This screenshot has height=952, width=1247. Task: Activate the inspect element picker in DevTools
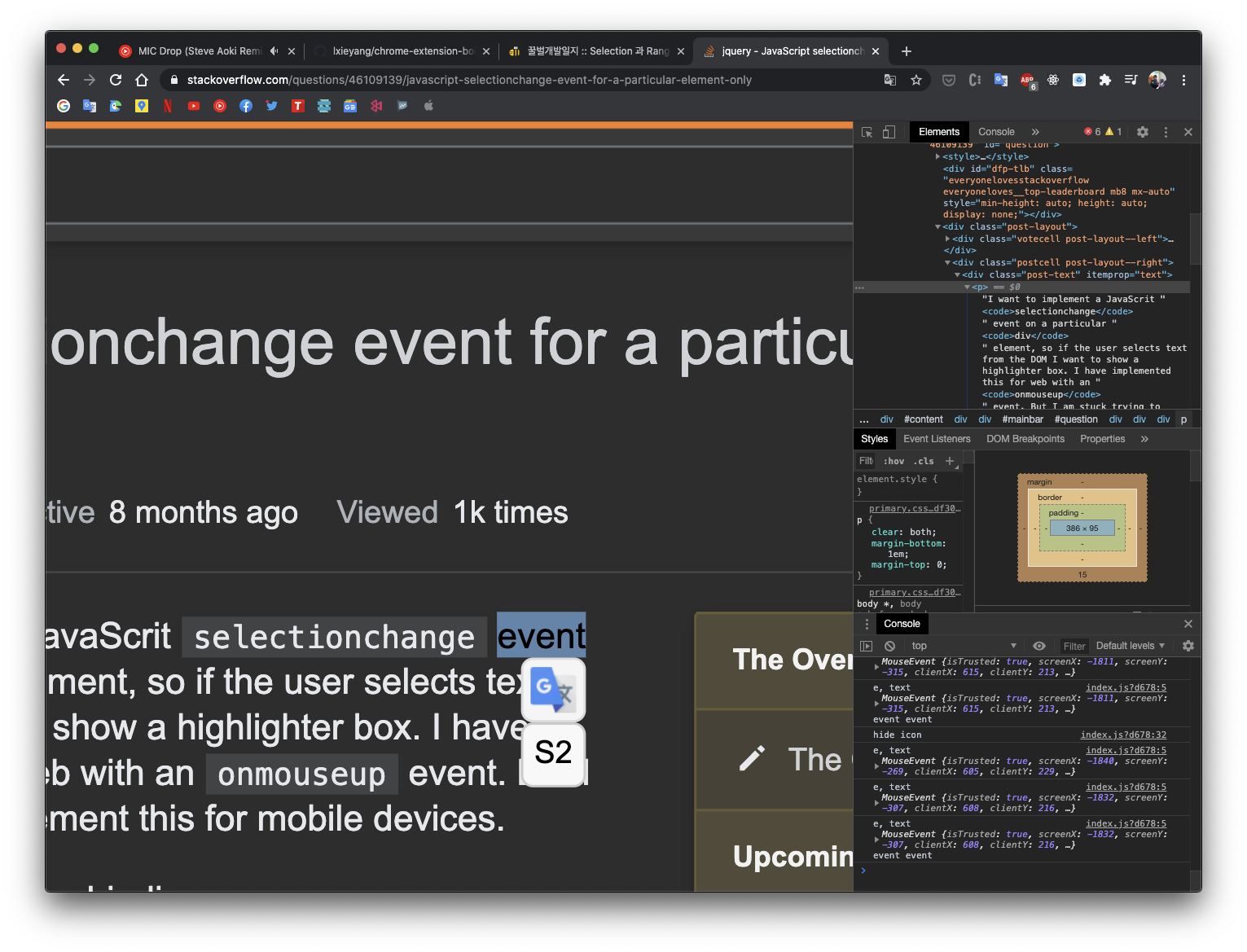tap(867, 132)
